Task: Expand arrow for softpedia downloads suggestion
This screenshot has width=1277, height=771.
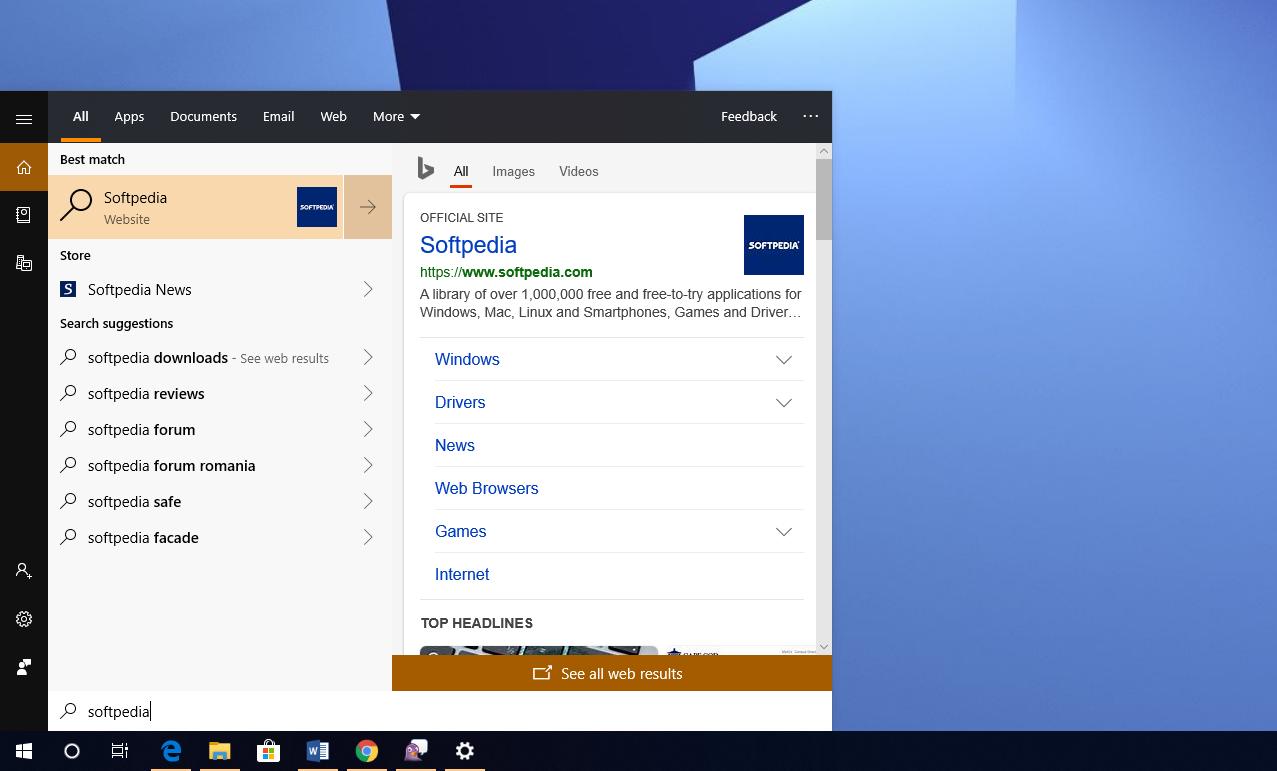Action: click(x=368, y=357)
